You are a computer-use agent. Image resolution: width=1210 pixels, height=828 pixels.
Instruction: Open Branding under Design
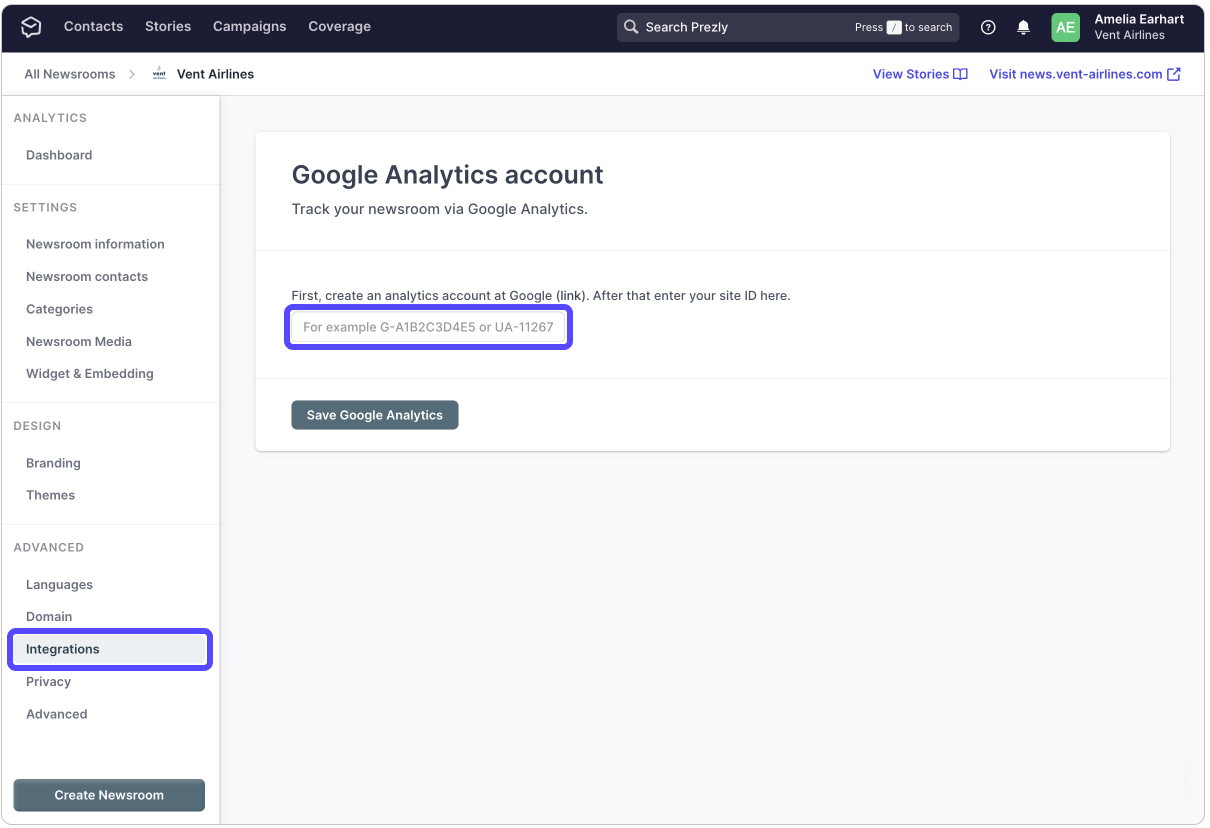(x=53, y=463)
